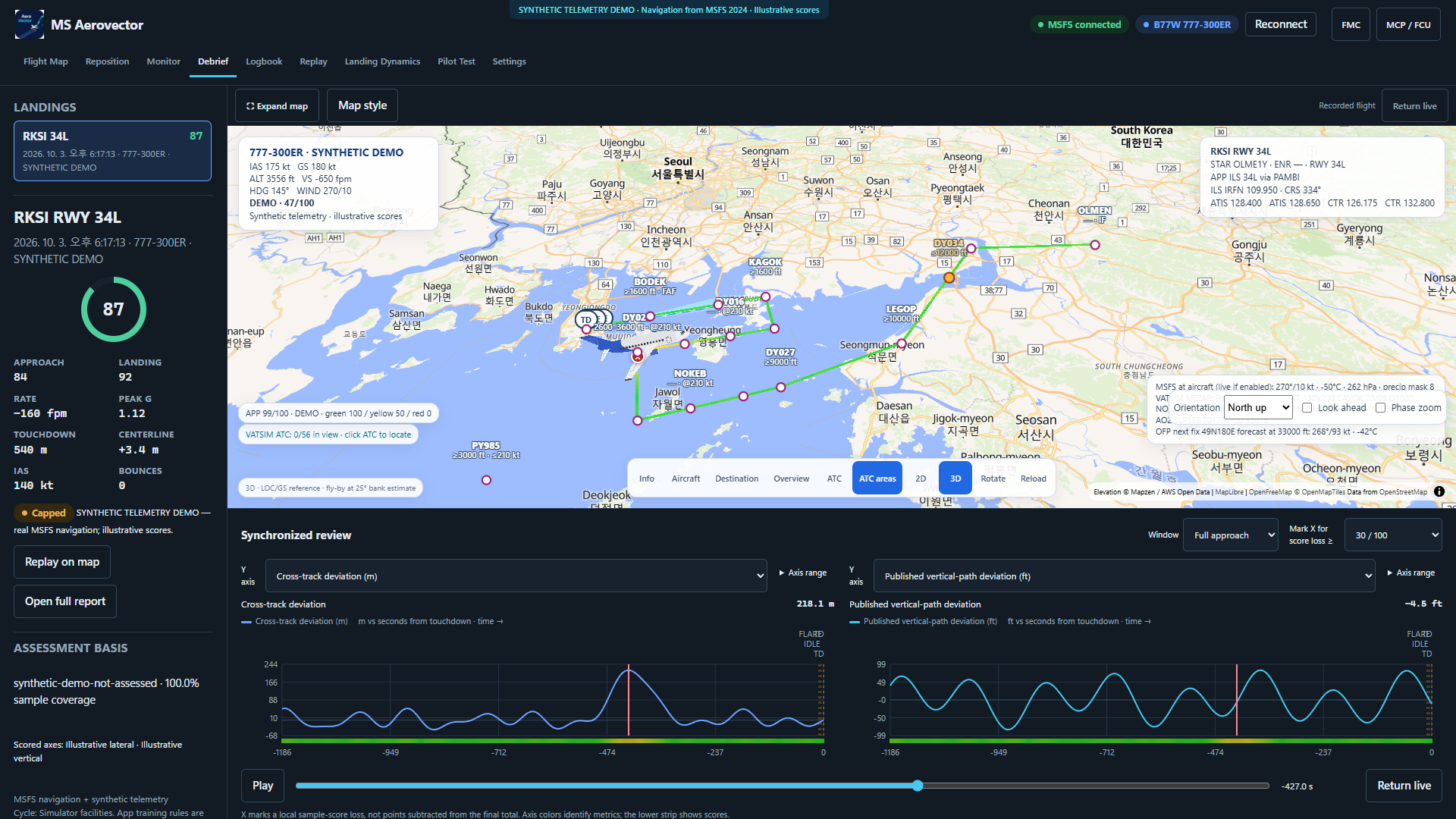Go to the Settings tab
This screenshot has width=1456, height=819.
pyautogui.click(x=509, y=61)
